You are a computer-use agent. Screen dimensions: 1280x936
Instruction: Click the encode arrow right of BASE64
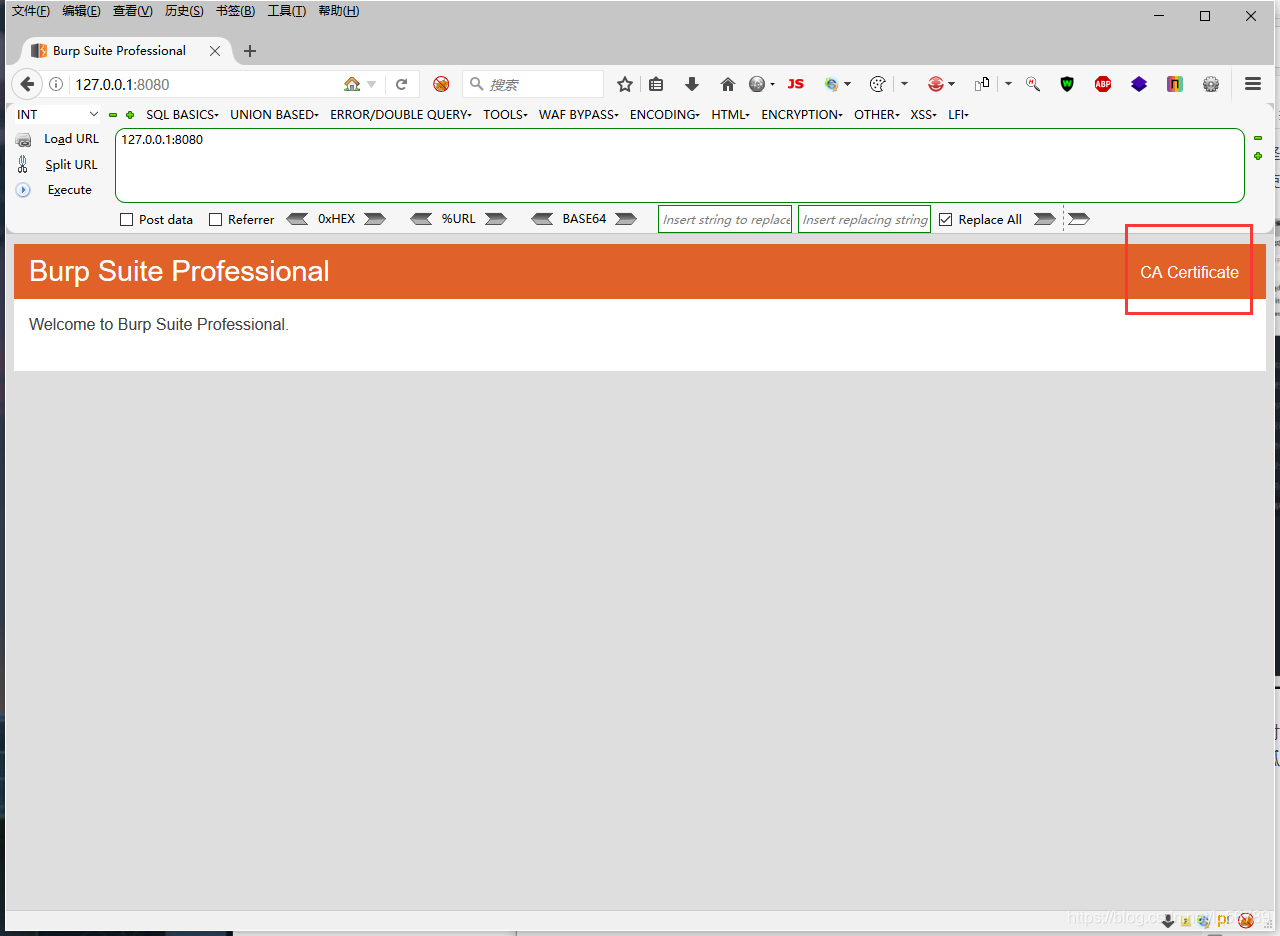[626, 219]
